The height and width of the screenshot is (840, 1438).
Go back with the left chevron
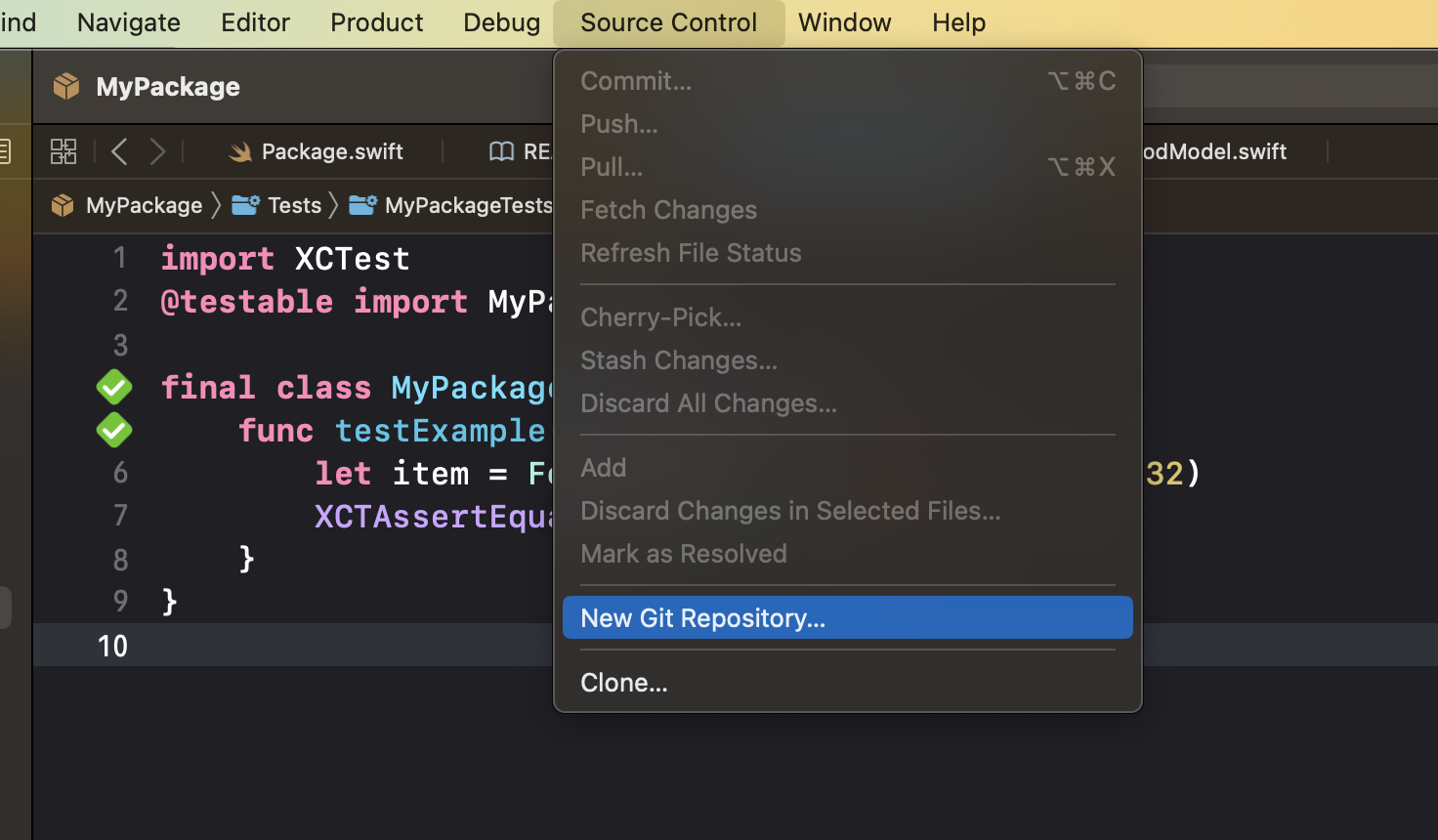click(119, 151)
